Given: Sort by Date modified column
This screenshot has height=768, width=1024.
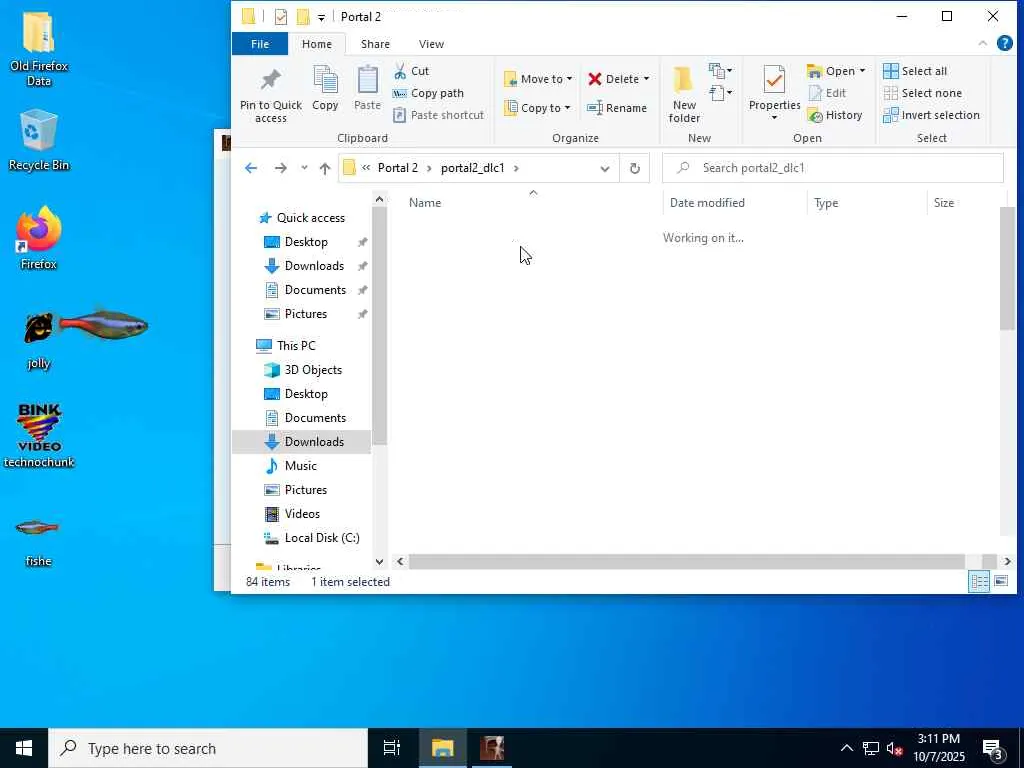Looking at the screenshot, I should (x=707, y=202).
